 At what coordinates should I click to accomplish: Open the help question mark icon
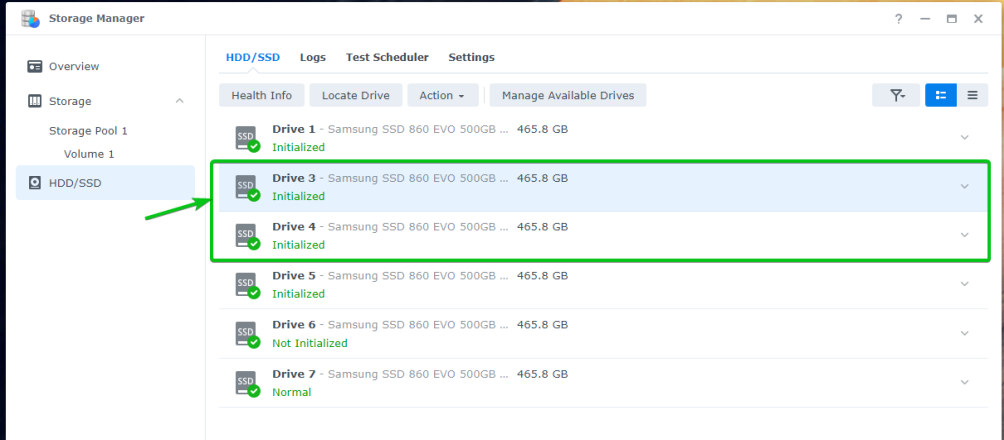click(898, 19)
